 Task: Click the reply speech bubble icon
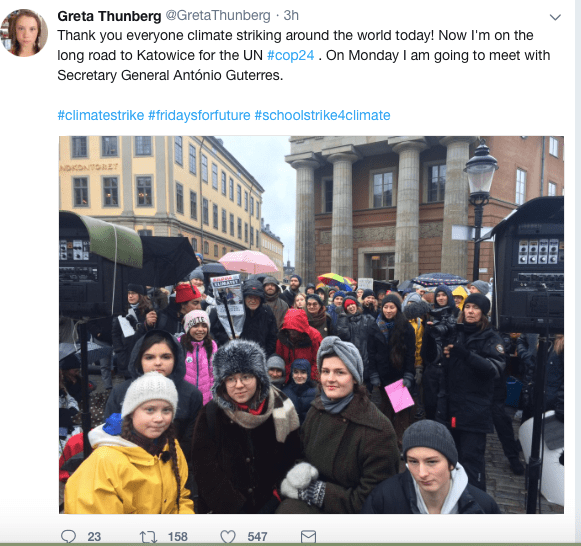(x=68, y=536)
